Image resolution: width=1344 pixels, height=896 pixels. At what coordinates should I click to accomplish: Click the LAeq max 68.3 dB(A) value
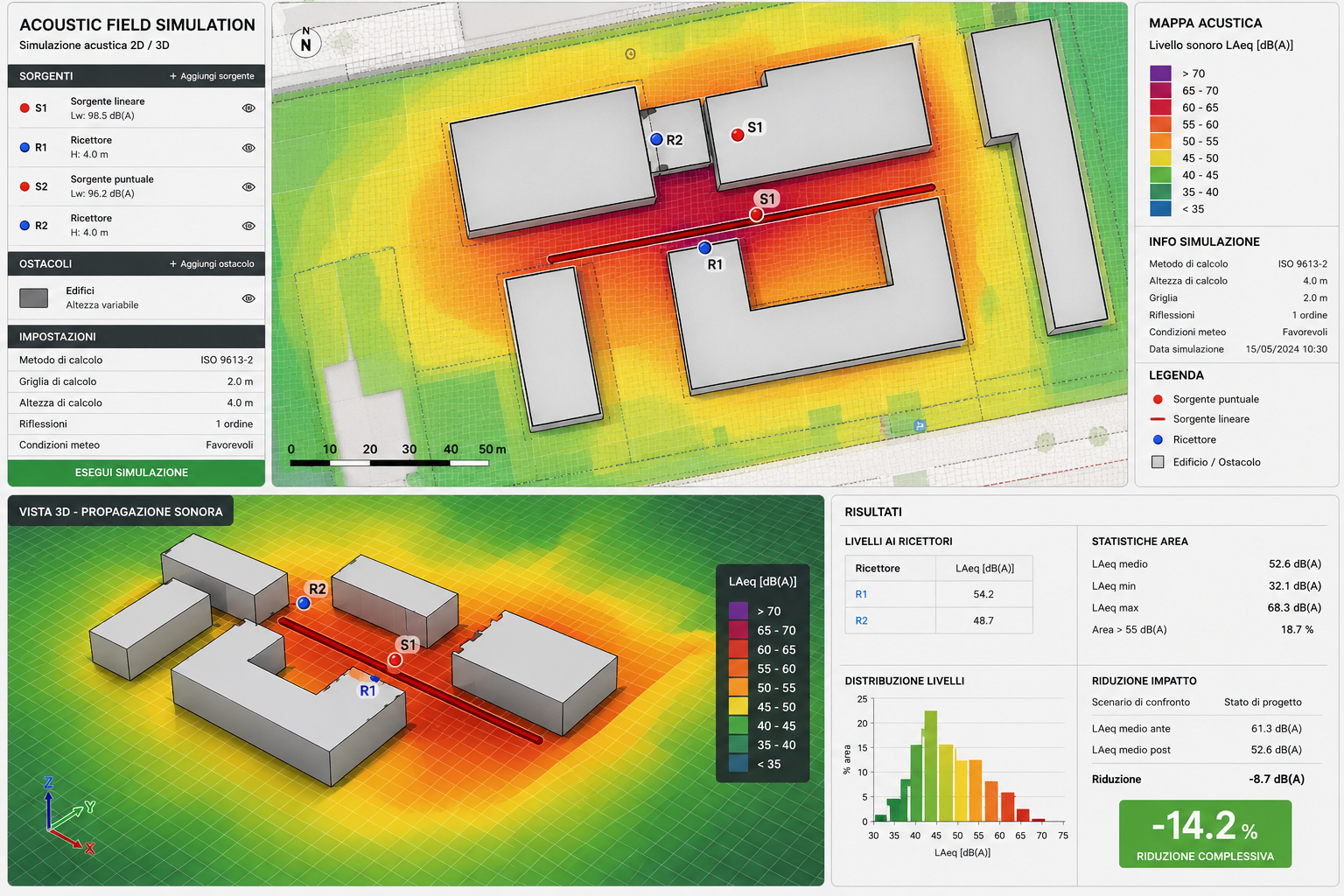coord(1294,607)
